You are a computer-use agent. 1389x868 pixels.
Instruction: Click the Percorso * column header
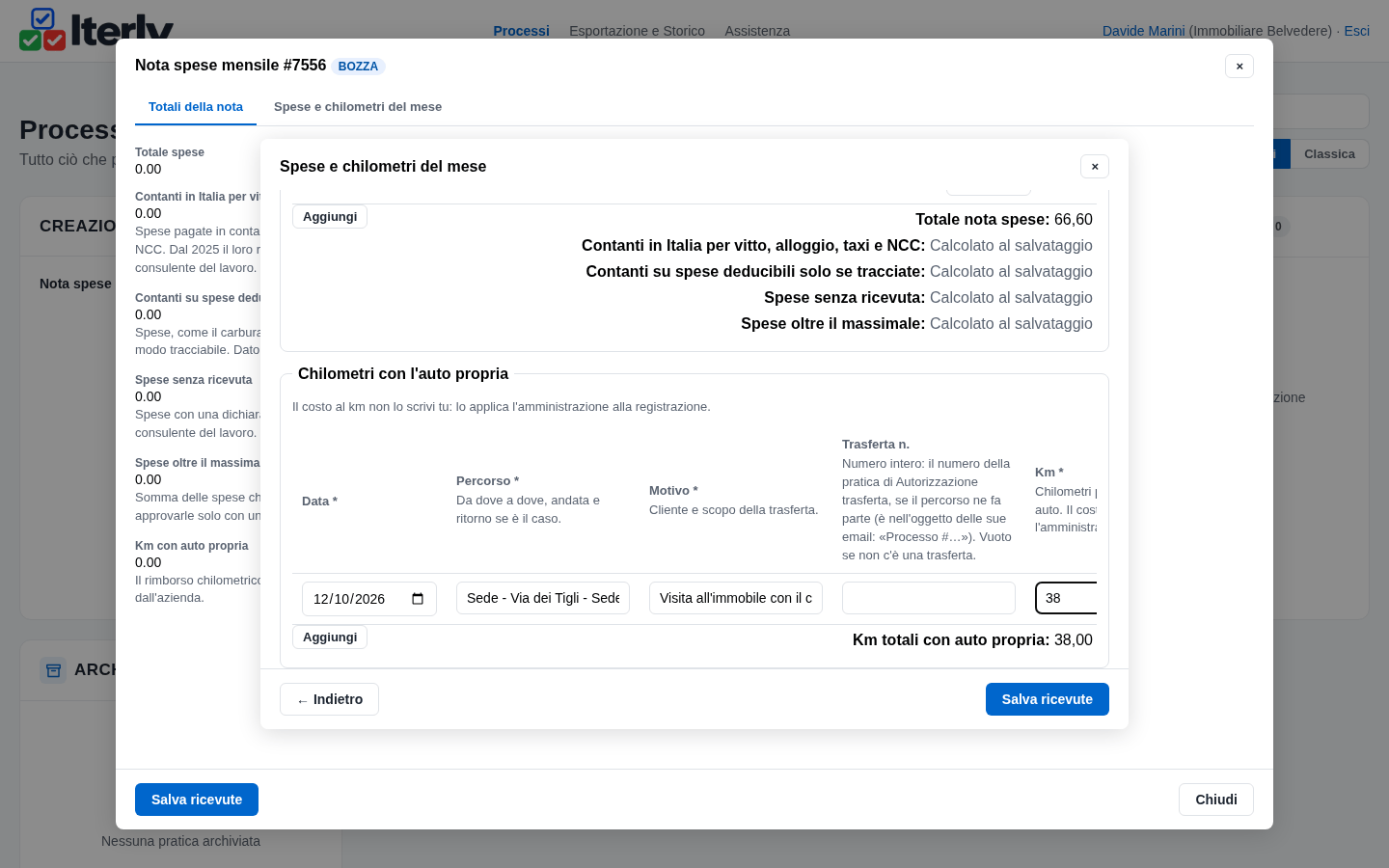[487, 481]
